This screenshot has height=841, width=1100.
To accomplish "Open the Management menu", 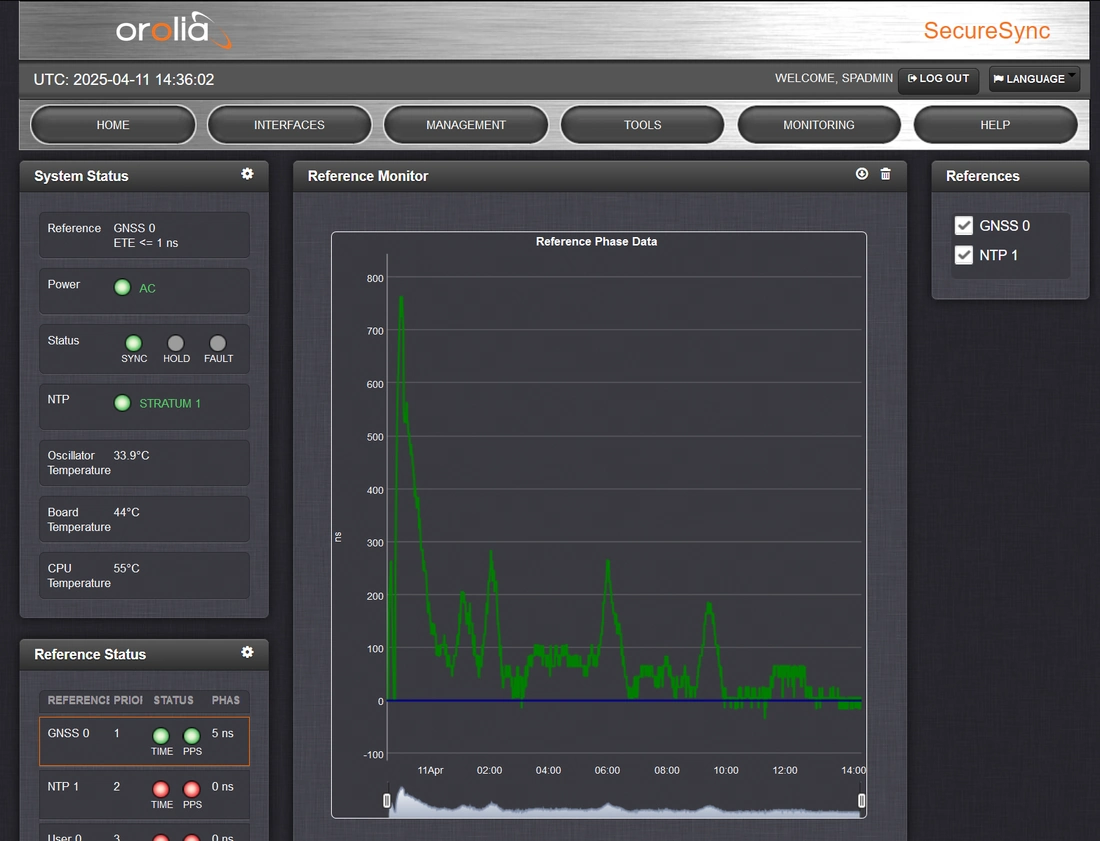I will 466,125.
